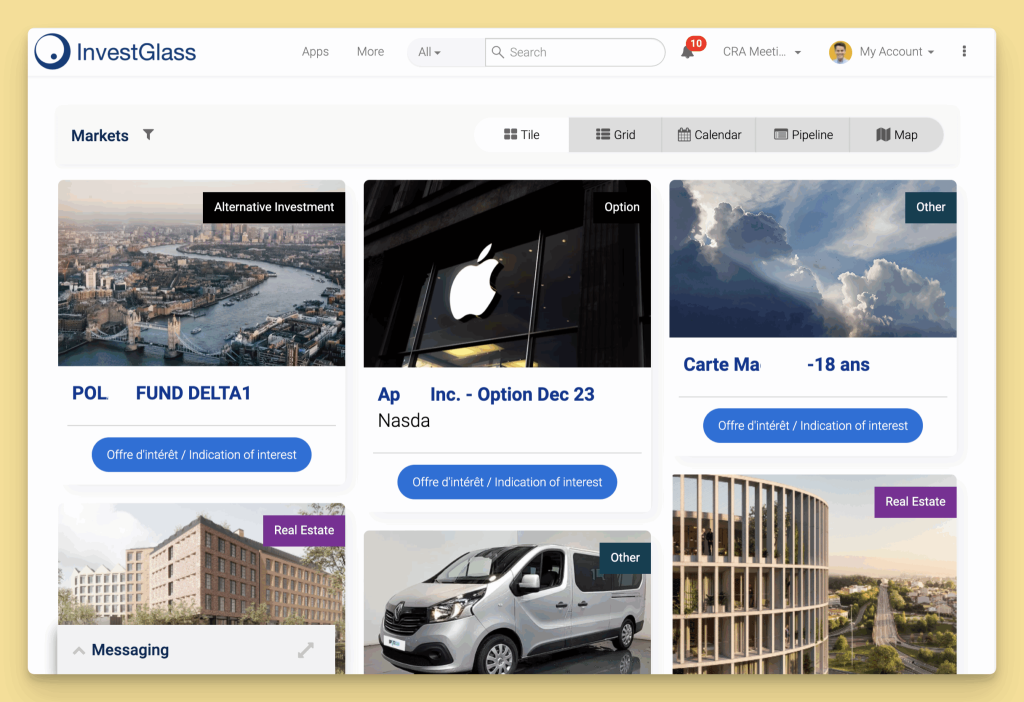Click Indication of interest on Apple Option card
This screenshot has height=702, width=1024.
pos(507,481)
